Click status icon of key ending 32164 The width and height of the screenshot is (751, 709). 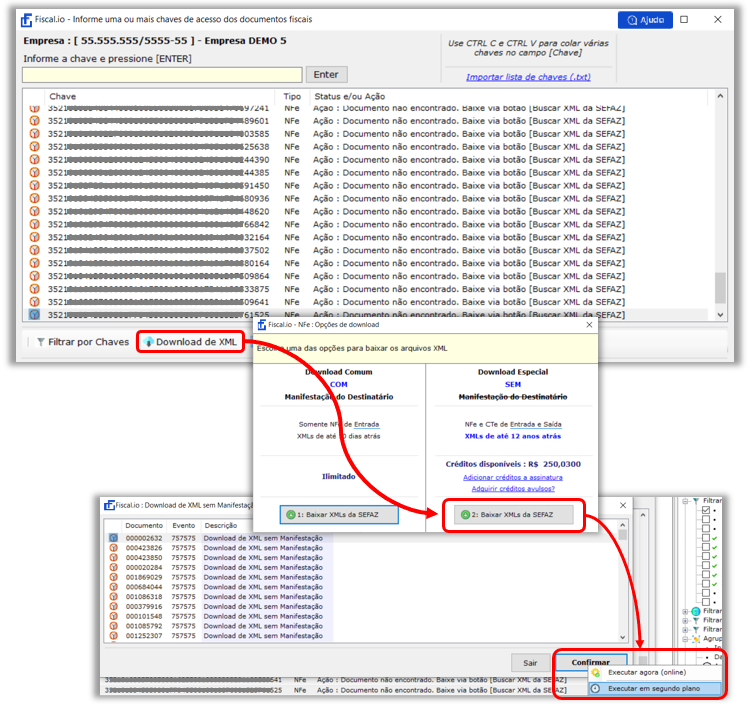34,237
